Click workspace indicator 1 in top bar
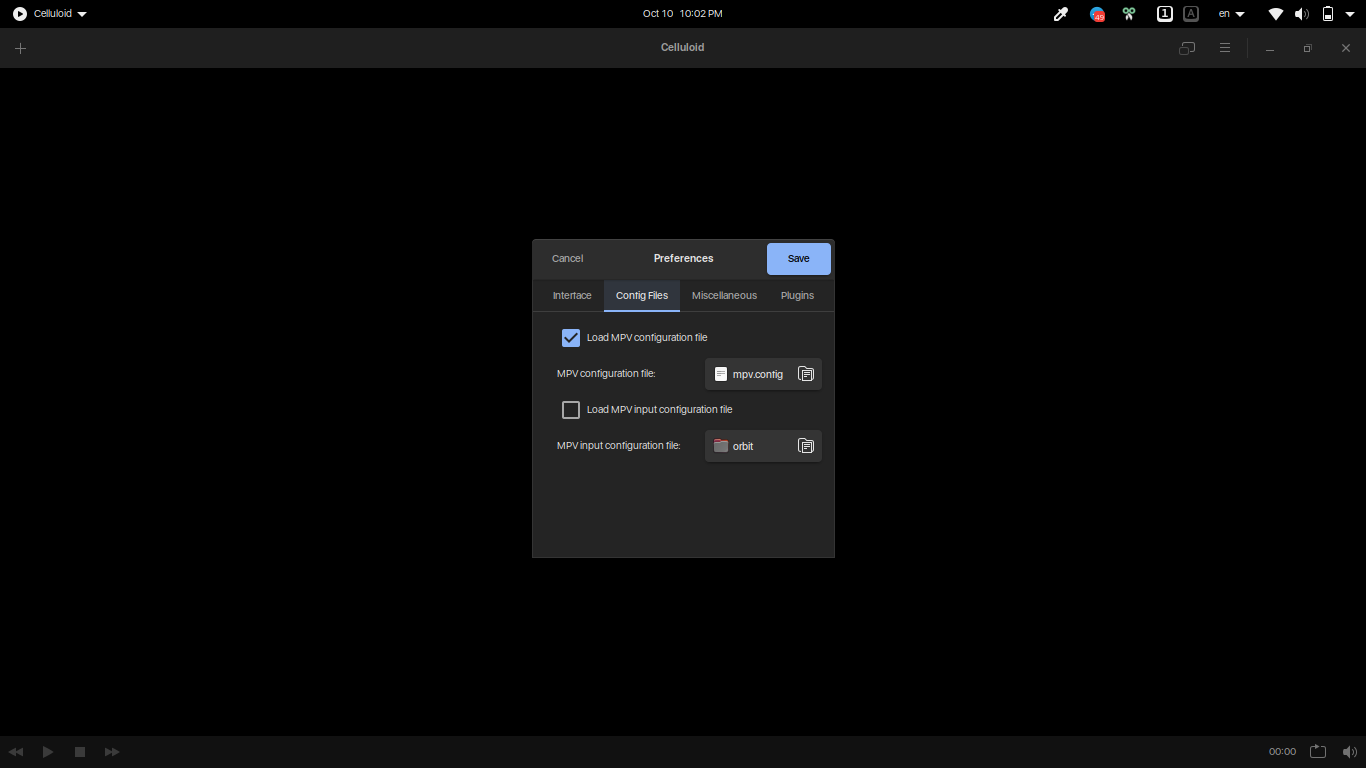This screenshot has width=1366, height=768. [x=1165, y=14]
